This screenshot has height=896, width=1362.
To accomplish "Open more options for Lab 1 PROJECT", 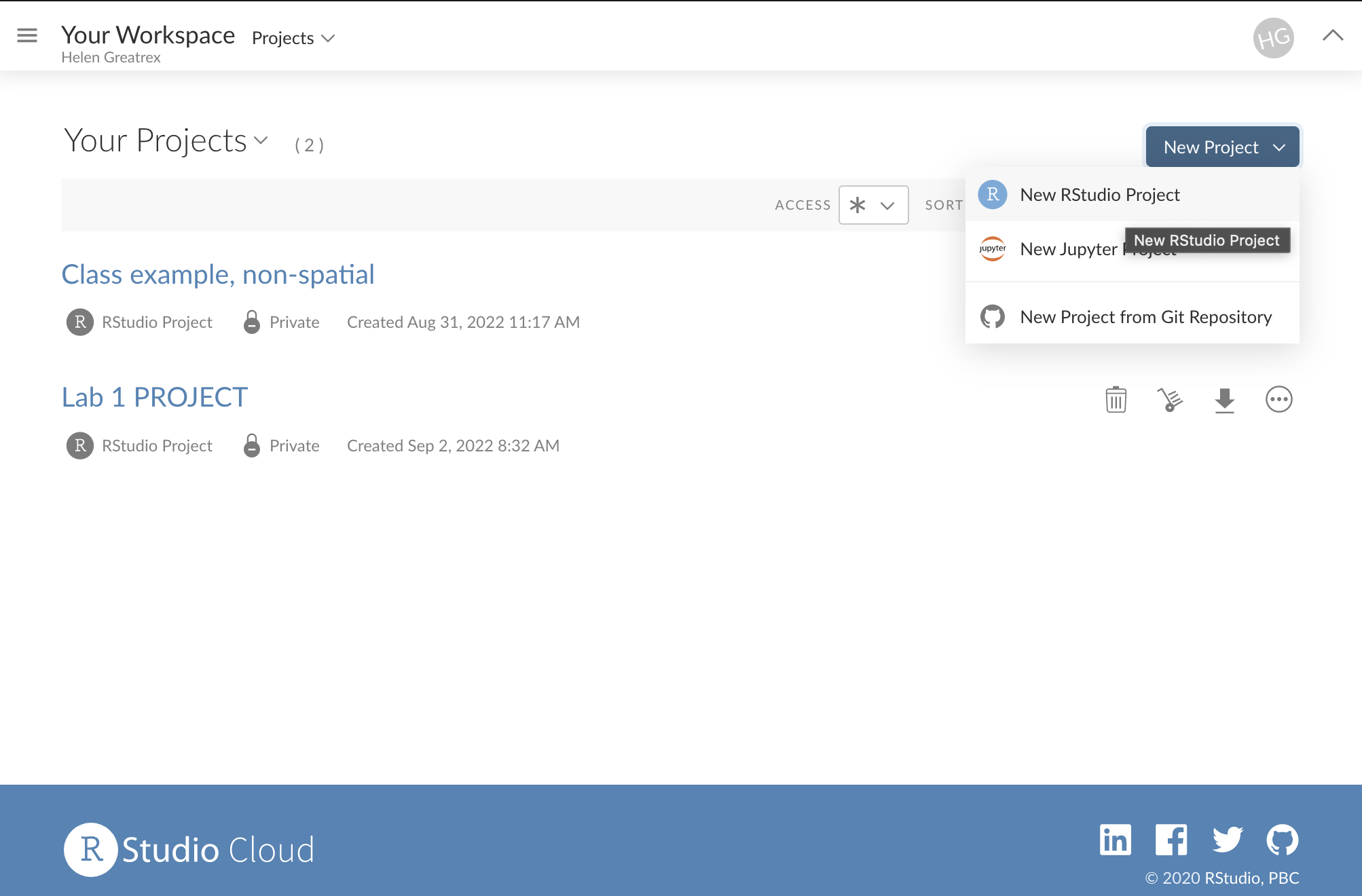I will [1279, 399].
